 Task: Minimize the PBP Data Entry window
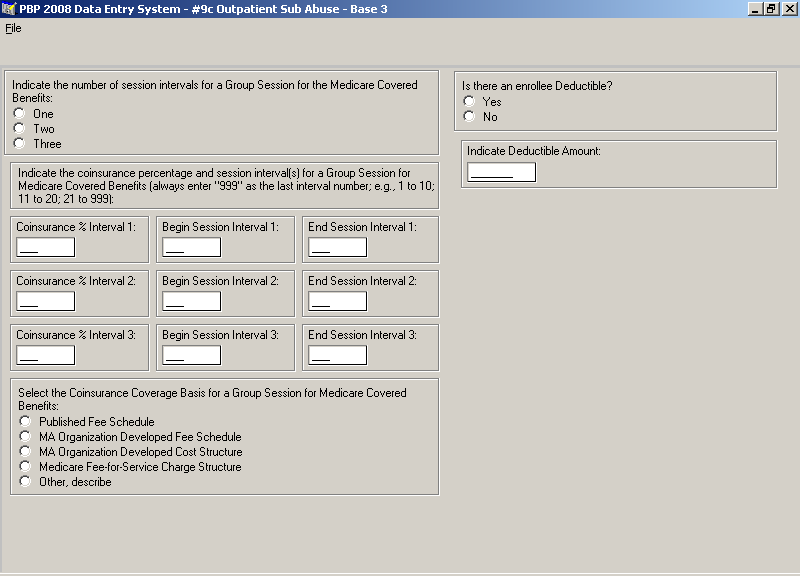click(x=755, y=9)
